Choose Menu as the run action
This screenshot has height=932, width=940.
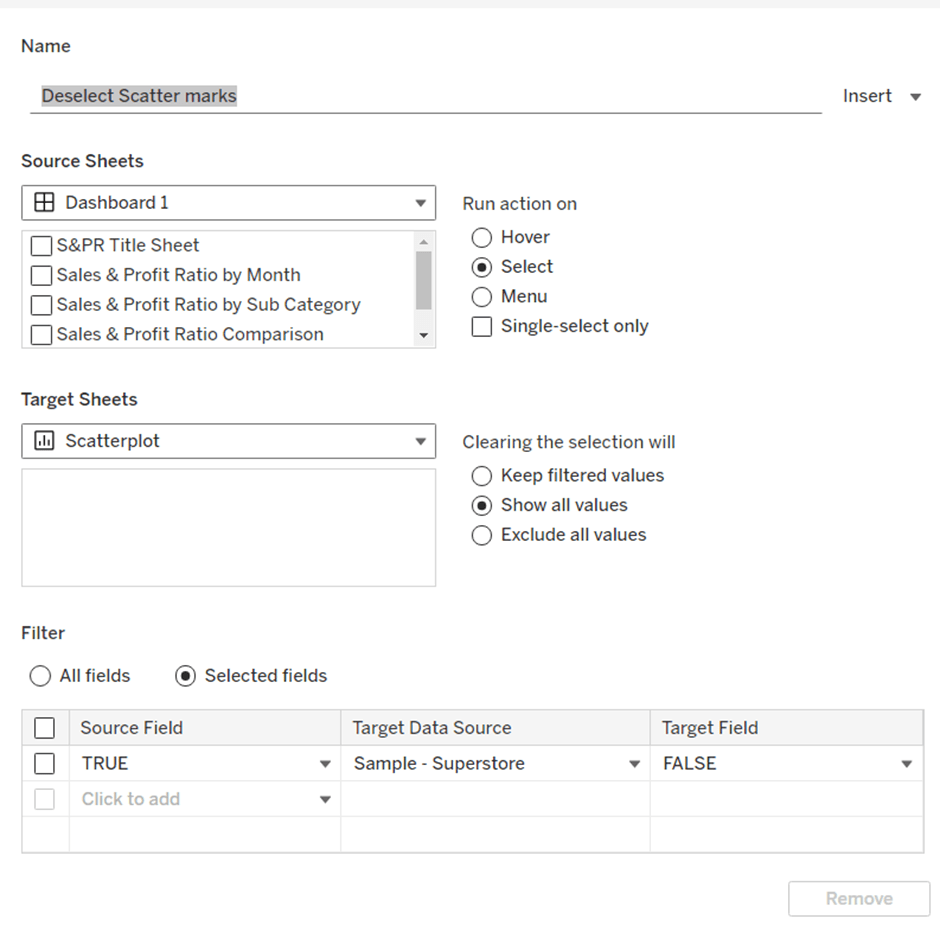482,297
